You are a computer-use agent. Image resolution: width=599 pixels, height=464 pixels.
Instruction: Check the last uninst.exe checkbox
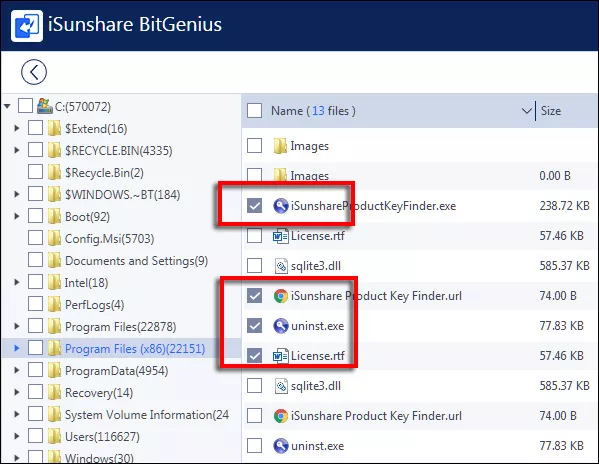pos(254,446)
